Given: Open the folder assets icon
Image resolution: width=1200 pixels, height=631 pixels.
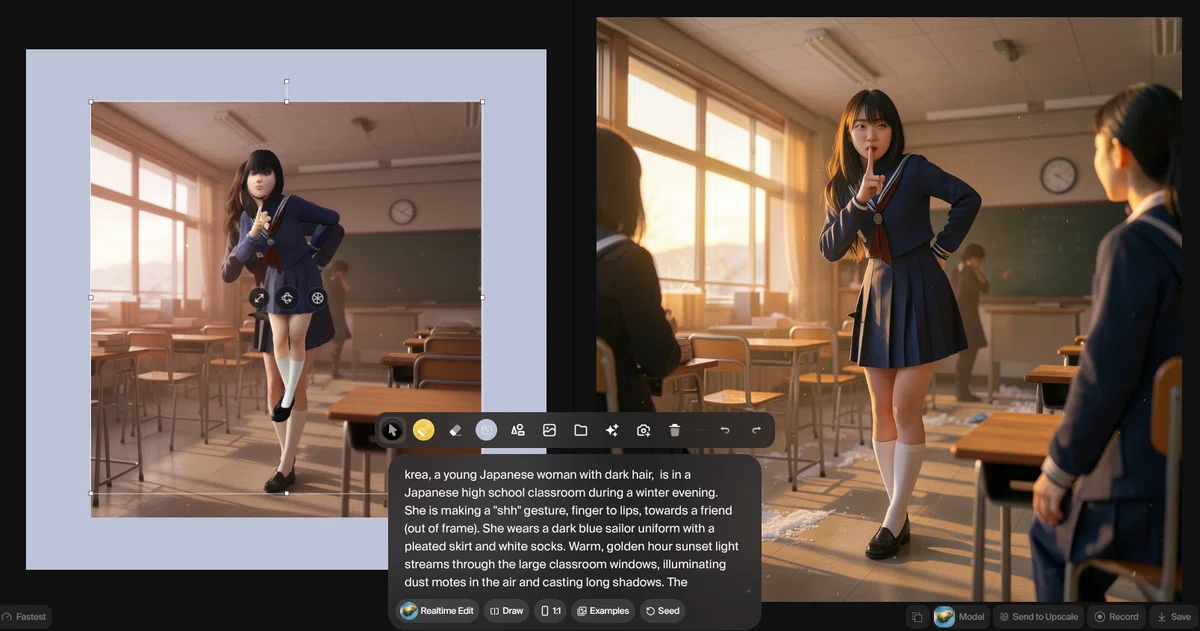Looking at the screenshot, I should [x=581, y=430].
